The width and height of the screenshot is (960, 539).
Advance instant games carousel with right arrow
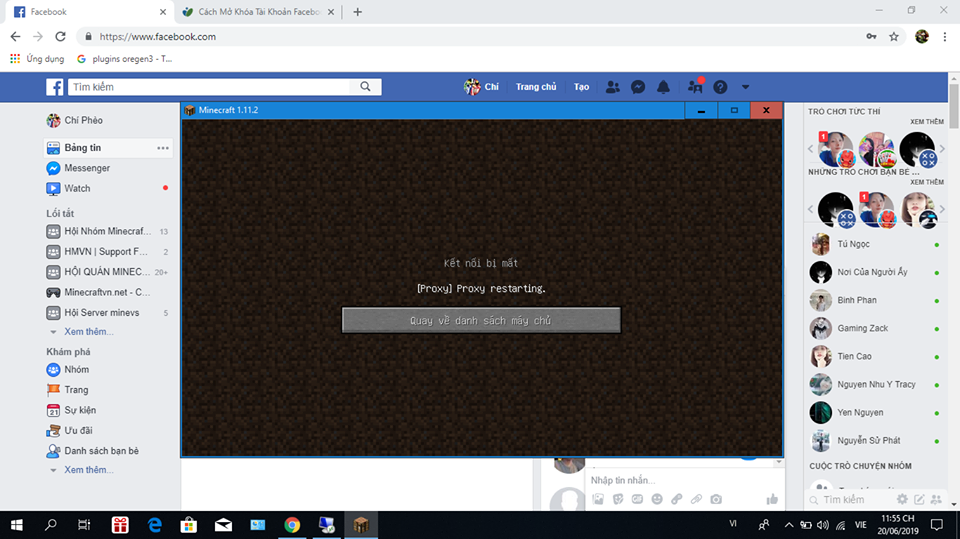point(942,149)
